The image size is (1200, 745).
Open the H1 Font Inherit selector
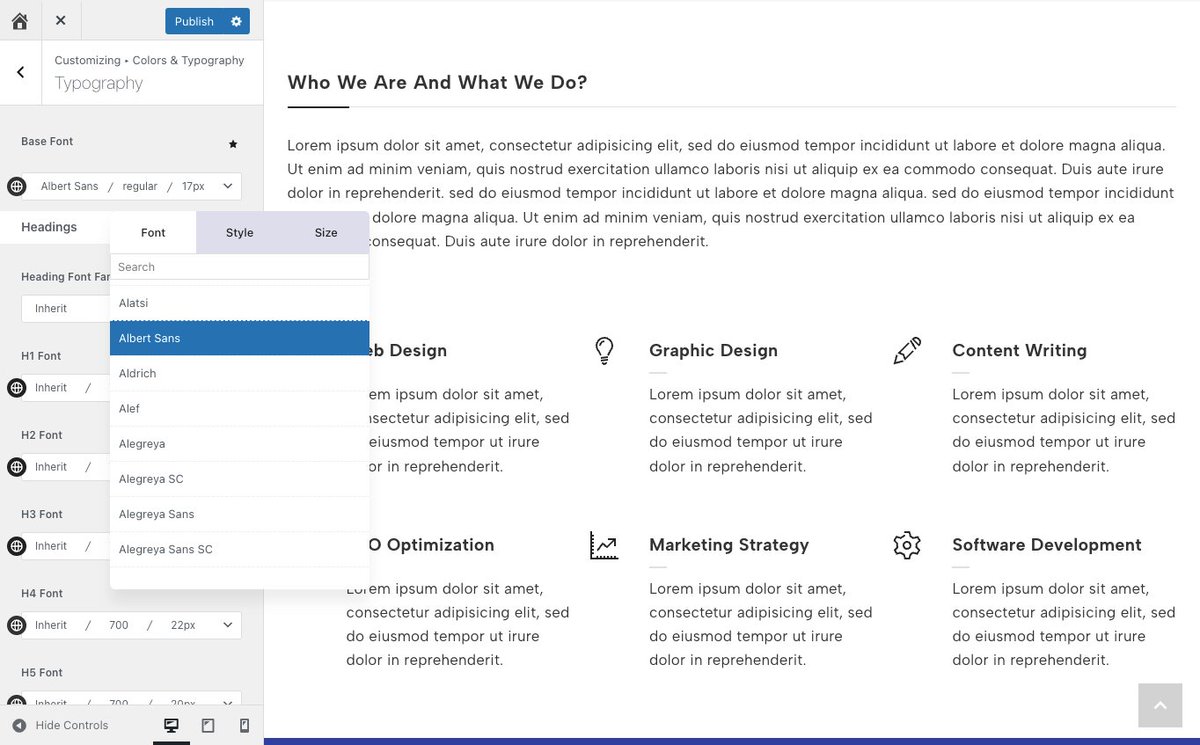pyautogui.click(x=51, y=387)
